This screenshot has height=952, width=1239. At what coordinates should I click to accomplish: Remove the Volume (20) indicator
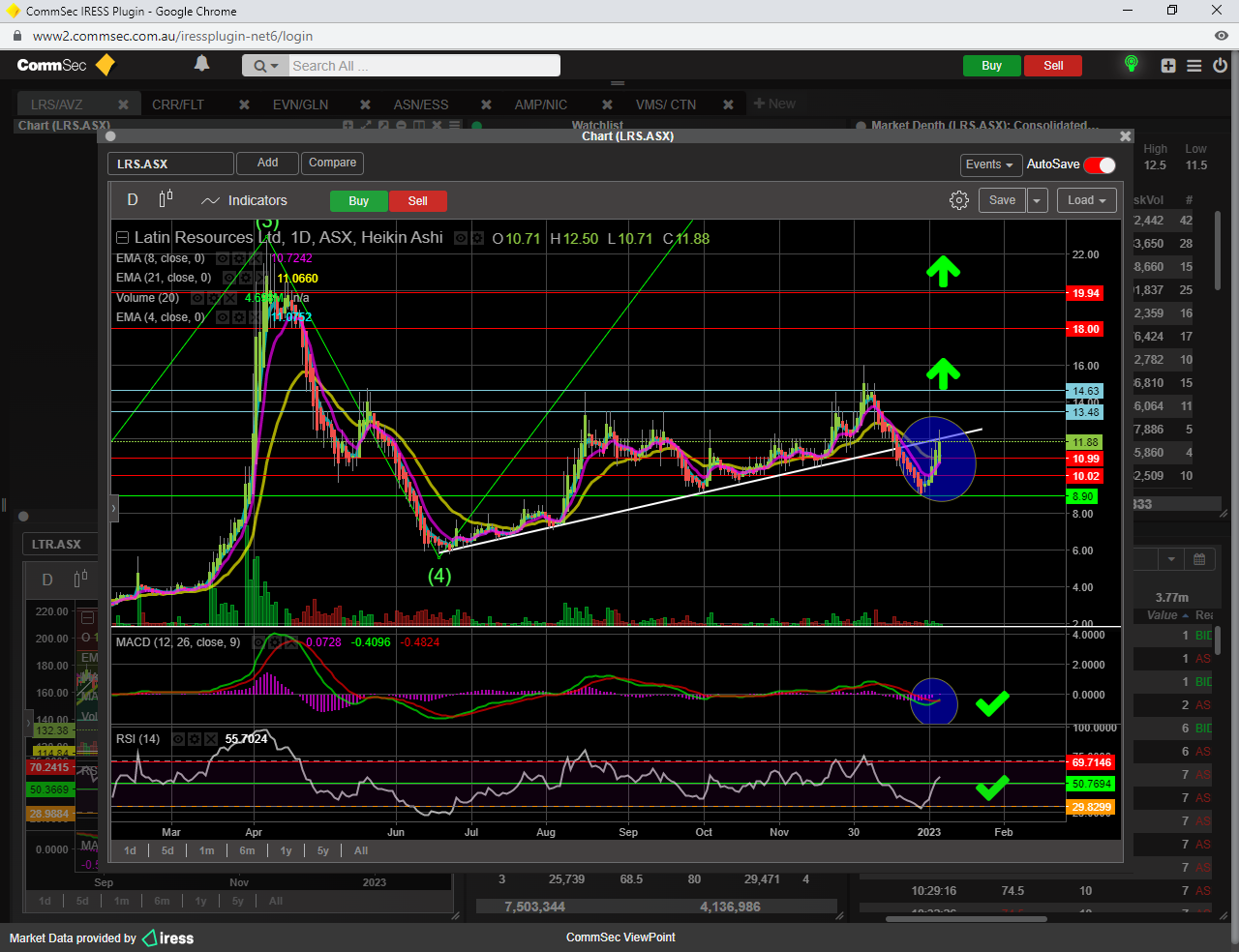[x=229, y=298]
